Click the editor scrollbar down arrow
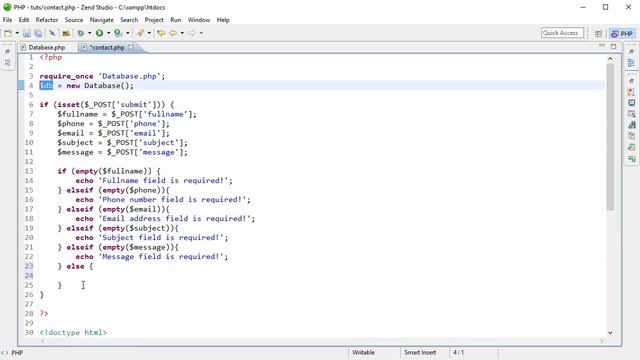 pos(610,333)
